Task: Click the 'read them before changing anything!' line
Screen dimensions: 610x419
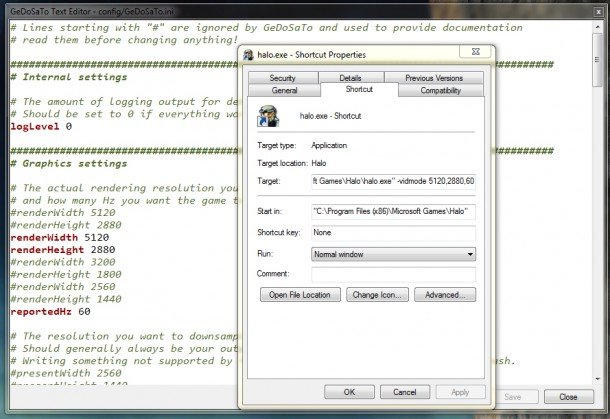Action: tap(124, 40)
